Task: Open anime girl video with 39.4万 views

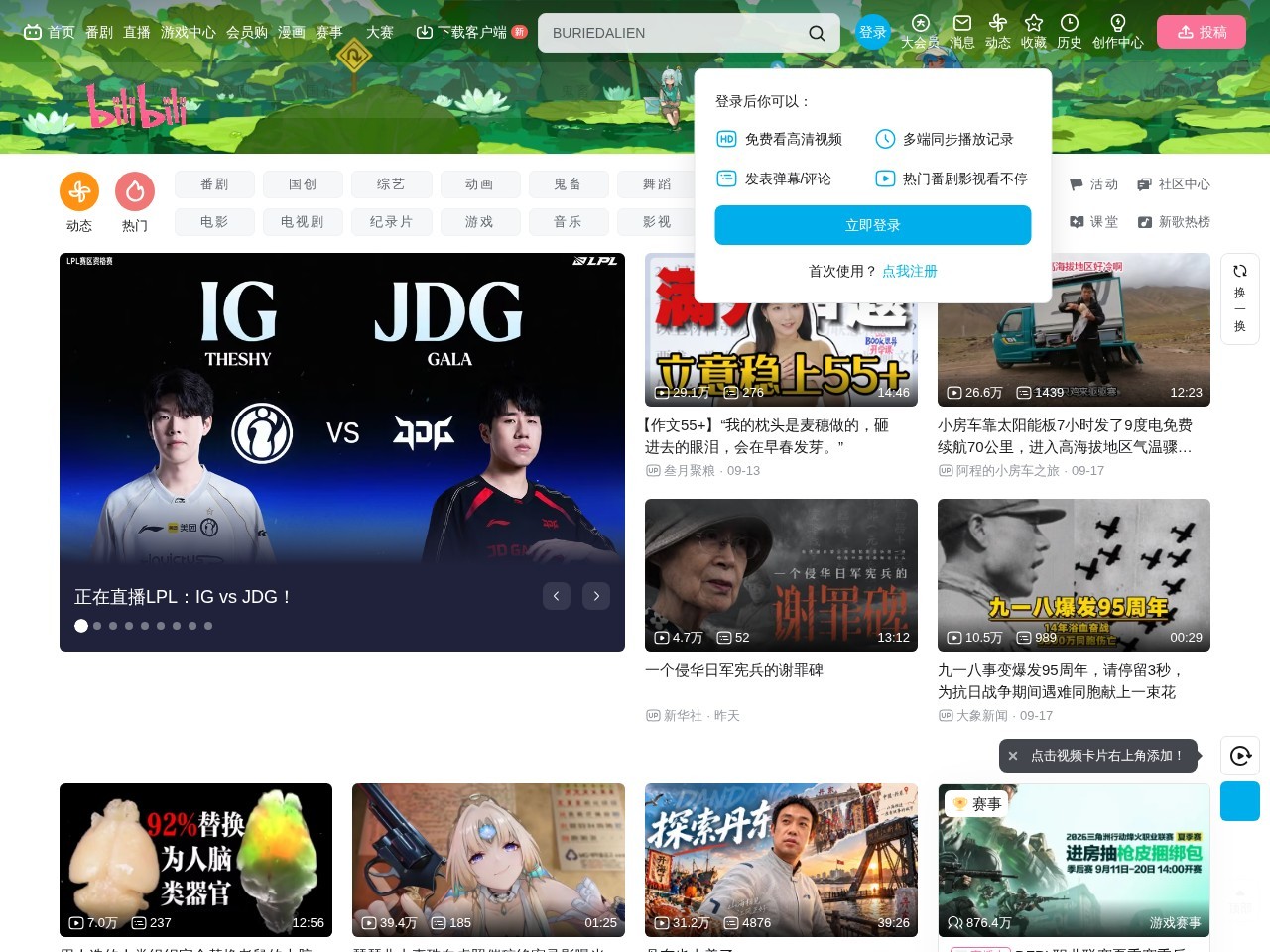Action: pos(488,860)
